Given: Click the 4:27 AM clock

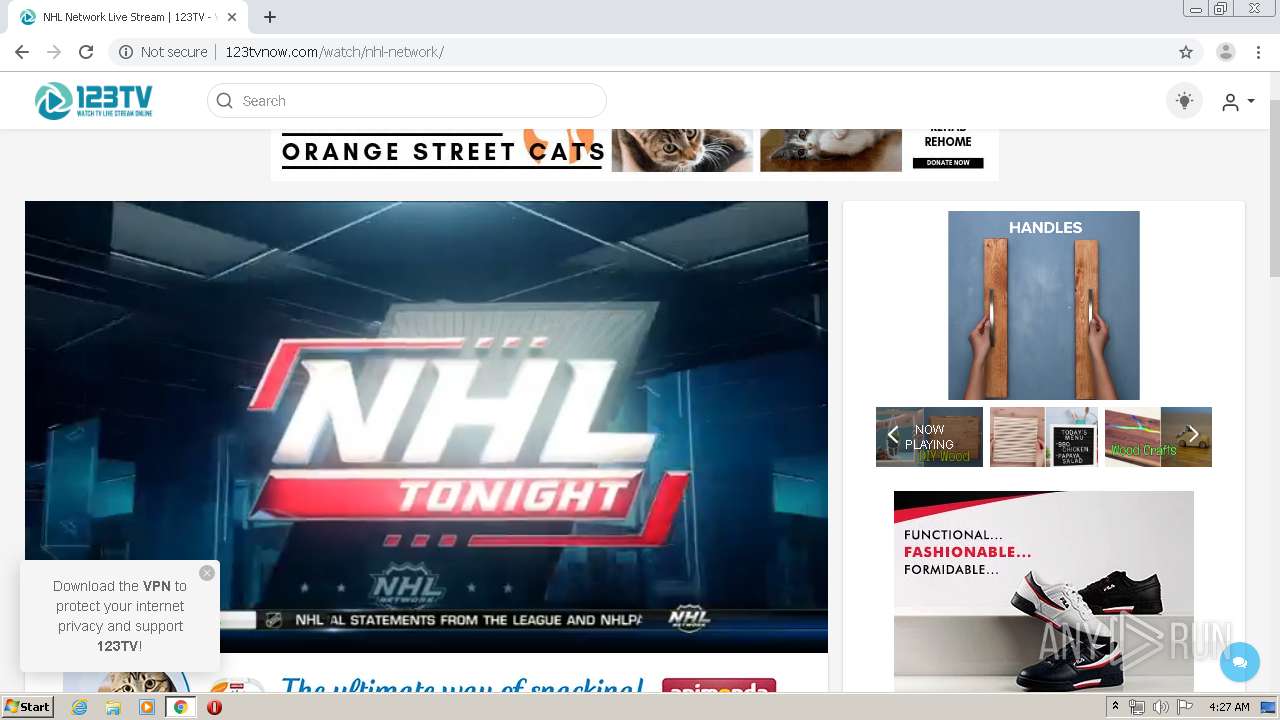Looking at the screenshot, I should (x=1229, y=707).
